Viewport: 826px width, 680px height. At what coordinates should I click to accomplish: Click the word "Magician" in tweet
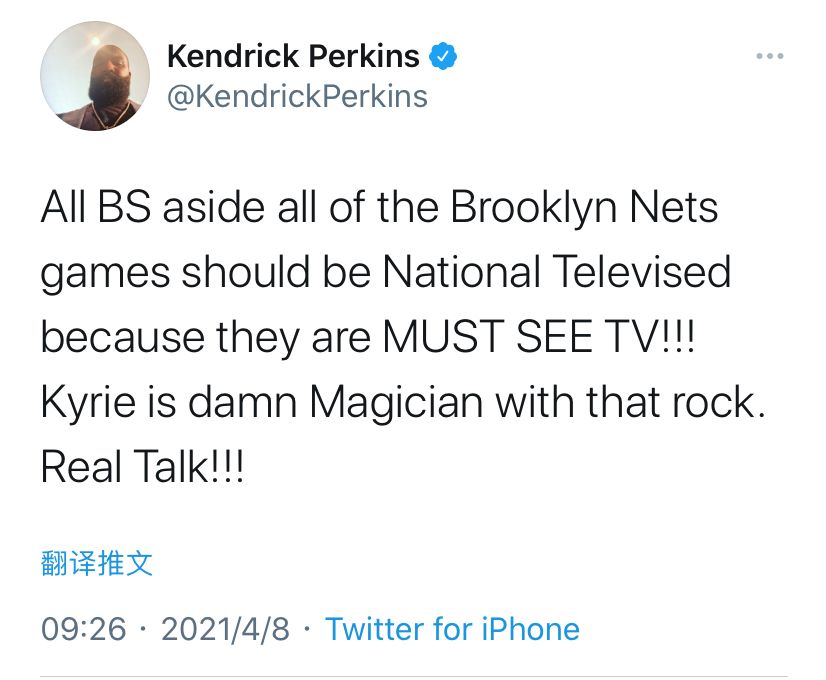tap(396, 403)
